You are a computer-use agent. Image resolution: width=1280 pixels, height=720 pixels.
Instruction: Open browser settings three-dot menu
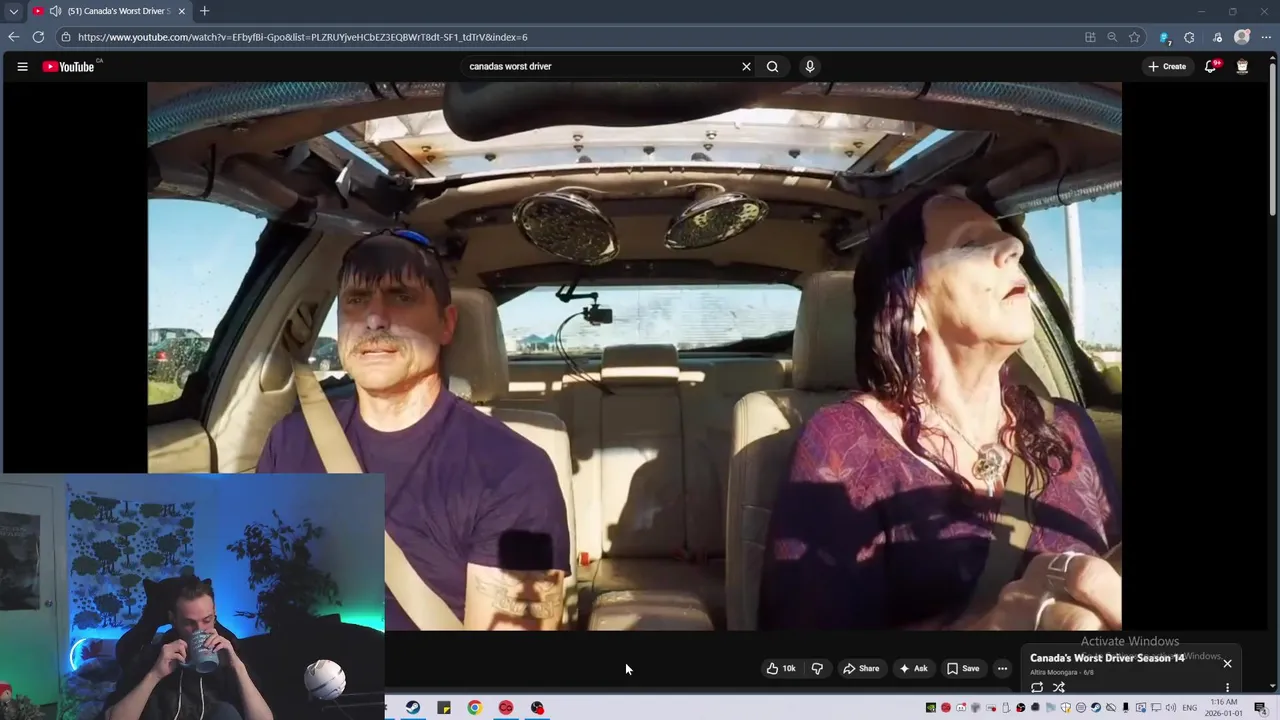click(x=1267, y=37)
